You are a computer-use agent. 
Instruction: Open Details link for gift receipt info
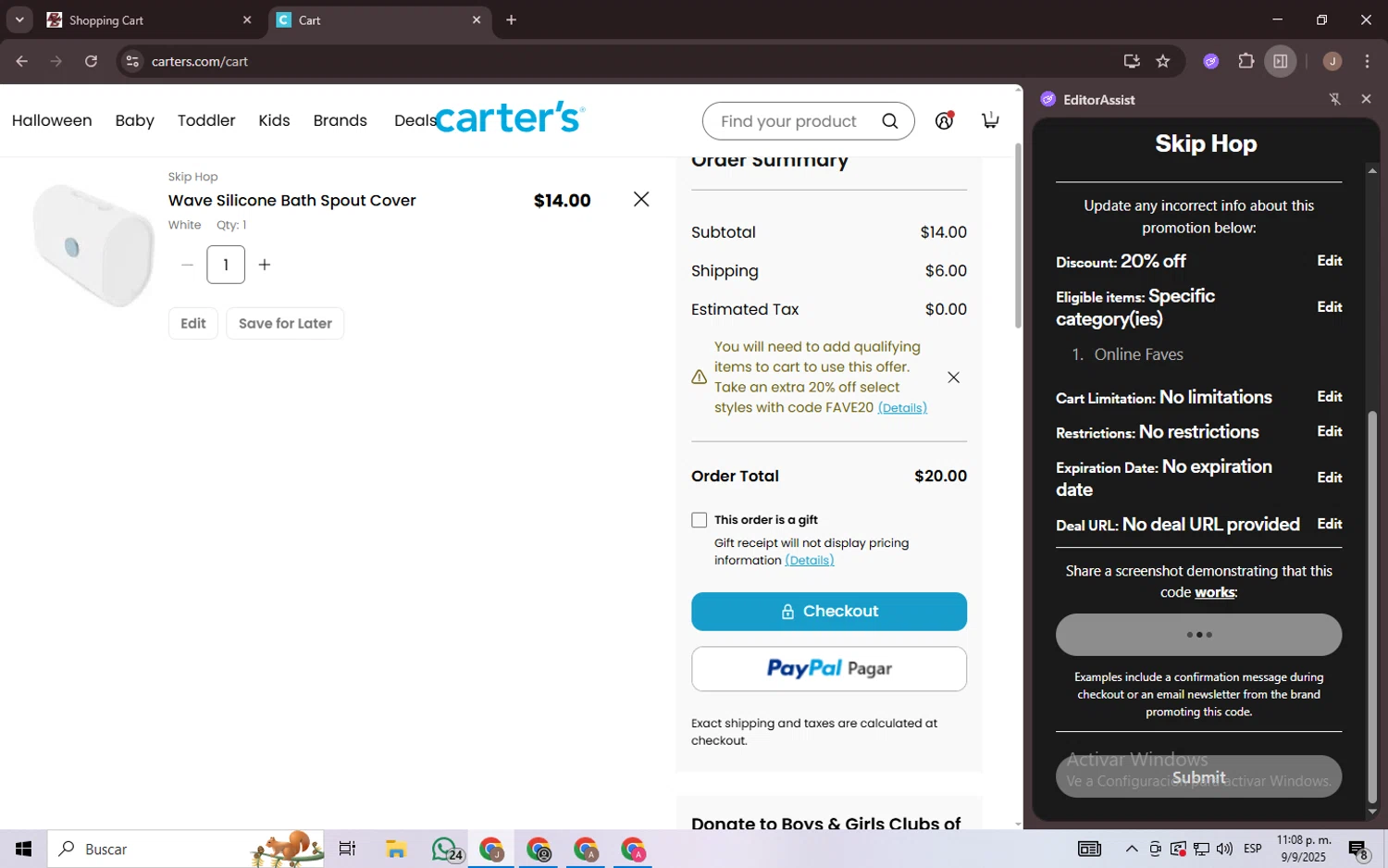[x=810, y=560]
